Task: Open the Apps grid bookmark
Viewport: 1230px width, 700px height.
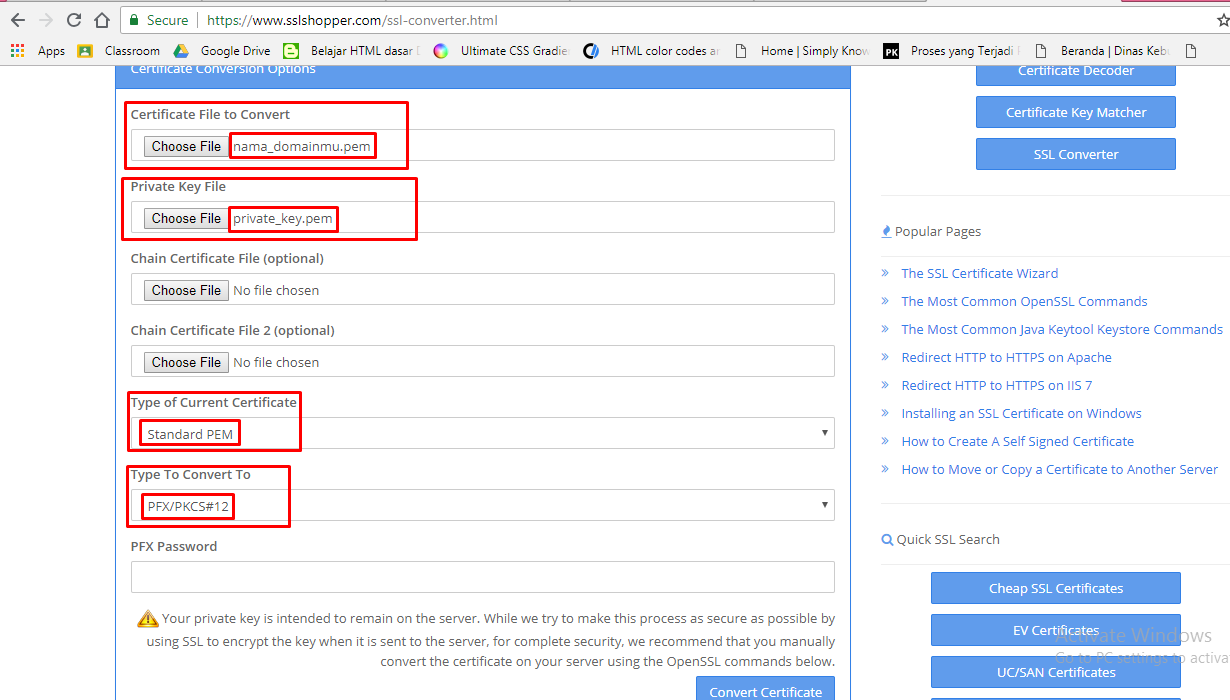Action: click(38, 51)
